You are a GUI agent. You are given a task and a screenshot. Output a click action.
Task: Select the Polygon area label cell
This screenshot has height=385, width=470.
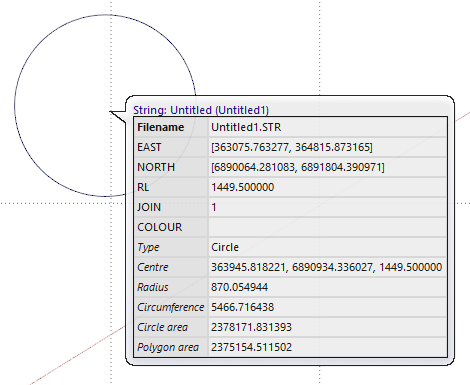[x=171, y=347]
